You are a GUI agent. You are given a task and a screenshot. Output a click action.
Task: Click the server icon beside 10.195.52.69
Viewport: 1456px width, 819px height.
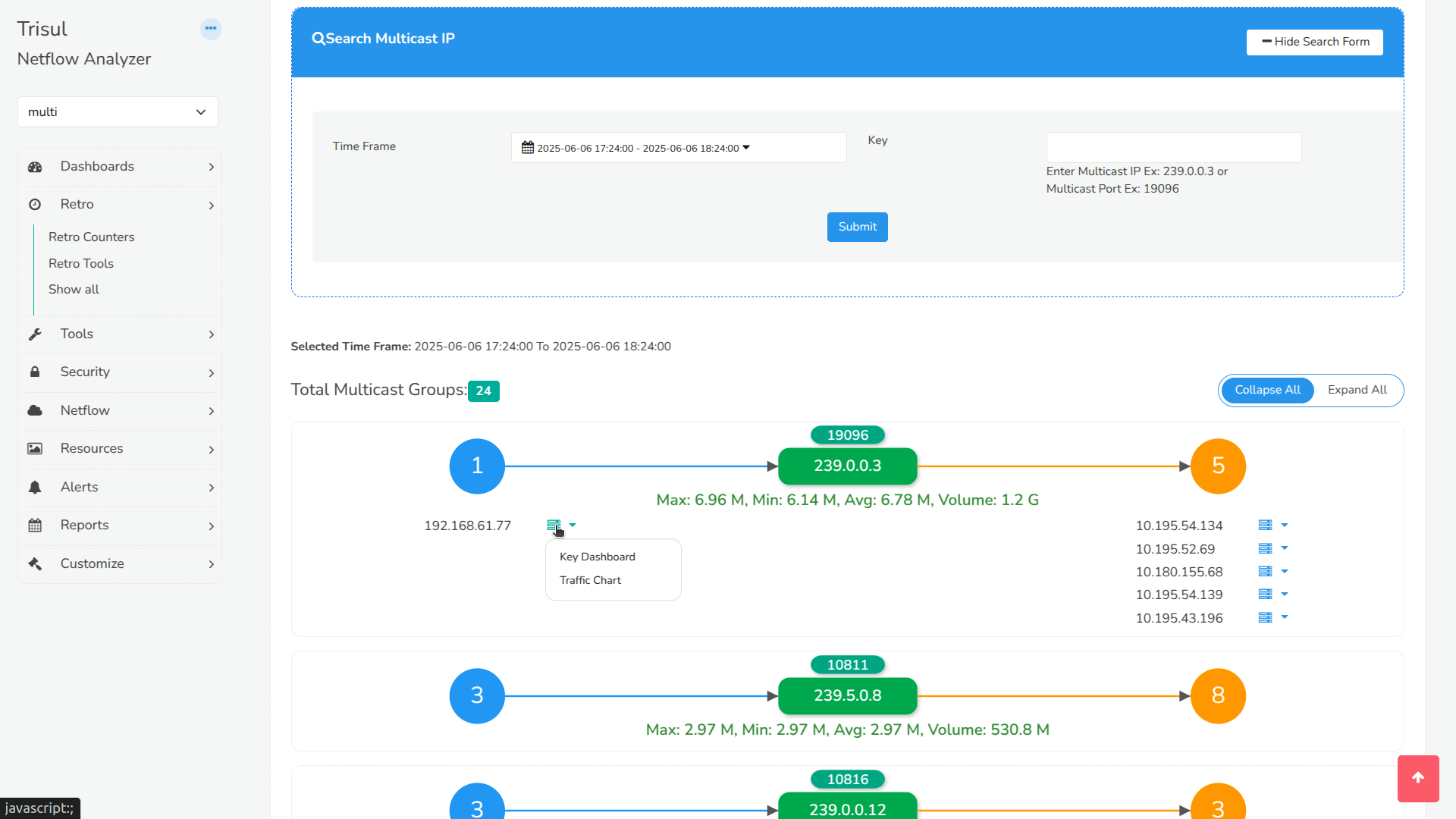click(1265, 548)
